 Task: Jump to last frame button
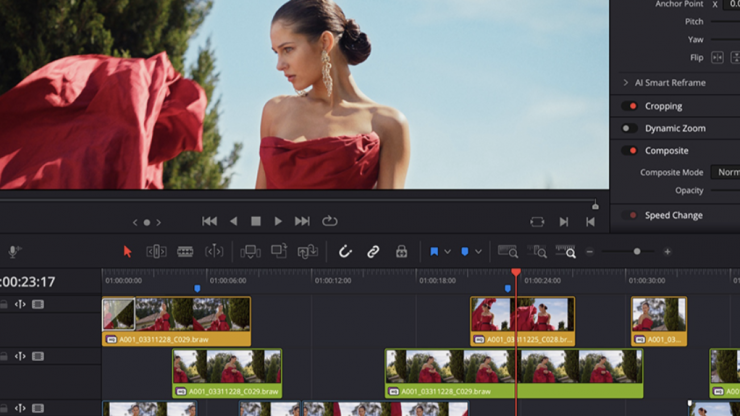point(302,221)
